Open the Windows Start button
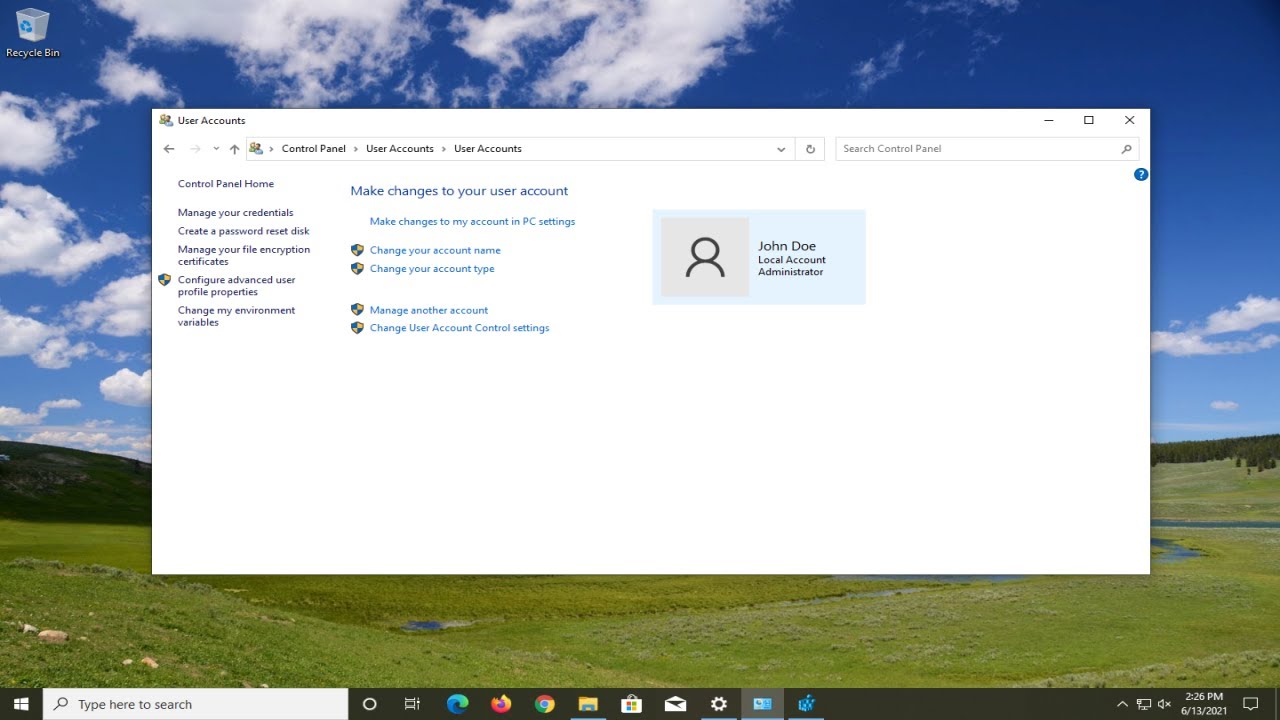1280x720 pixels. [21, 704]
